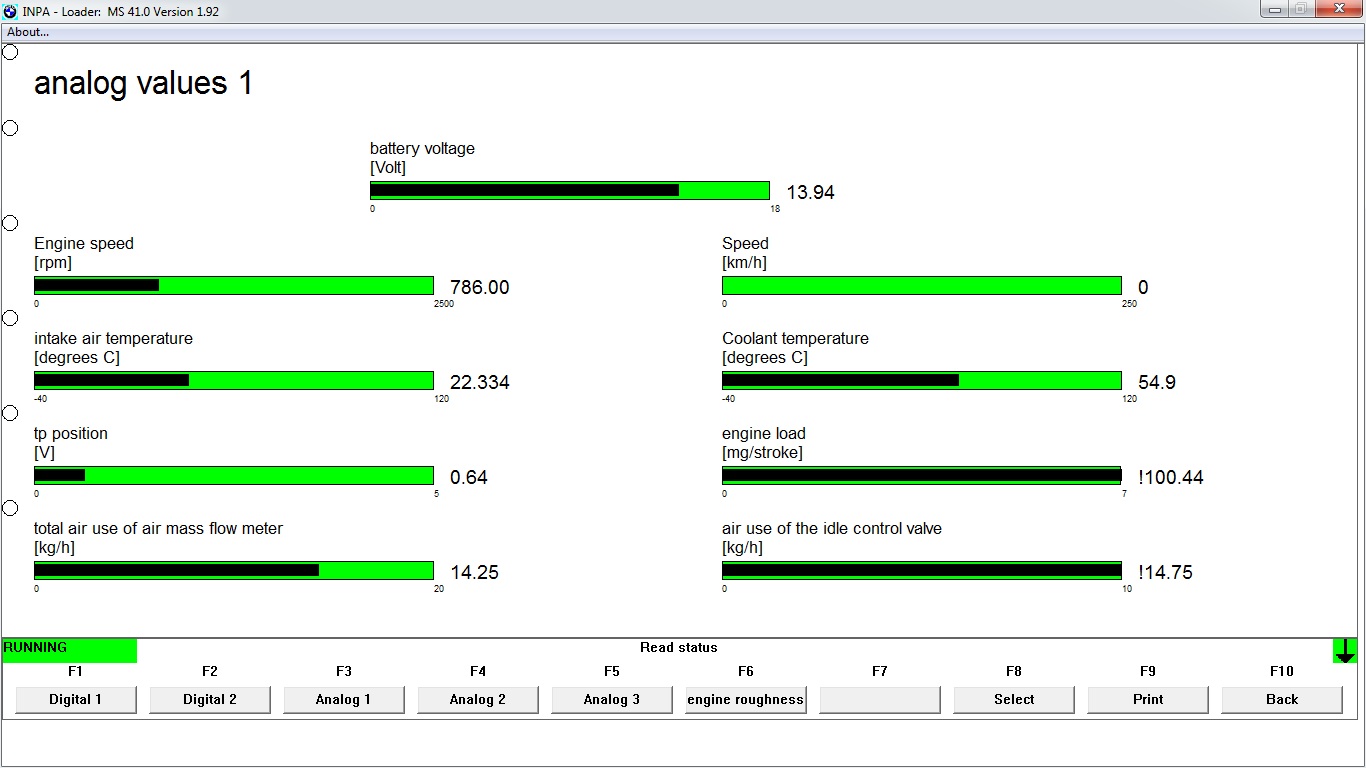Open Digital 1 status page

(x=76, y=700)
